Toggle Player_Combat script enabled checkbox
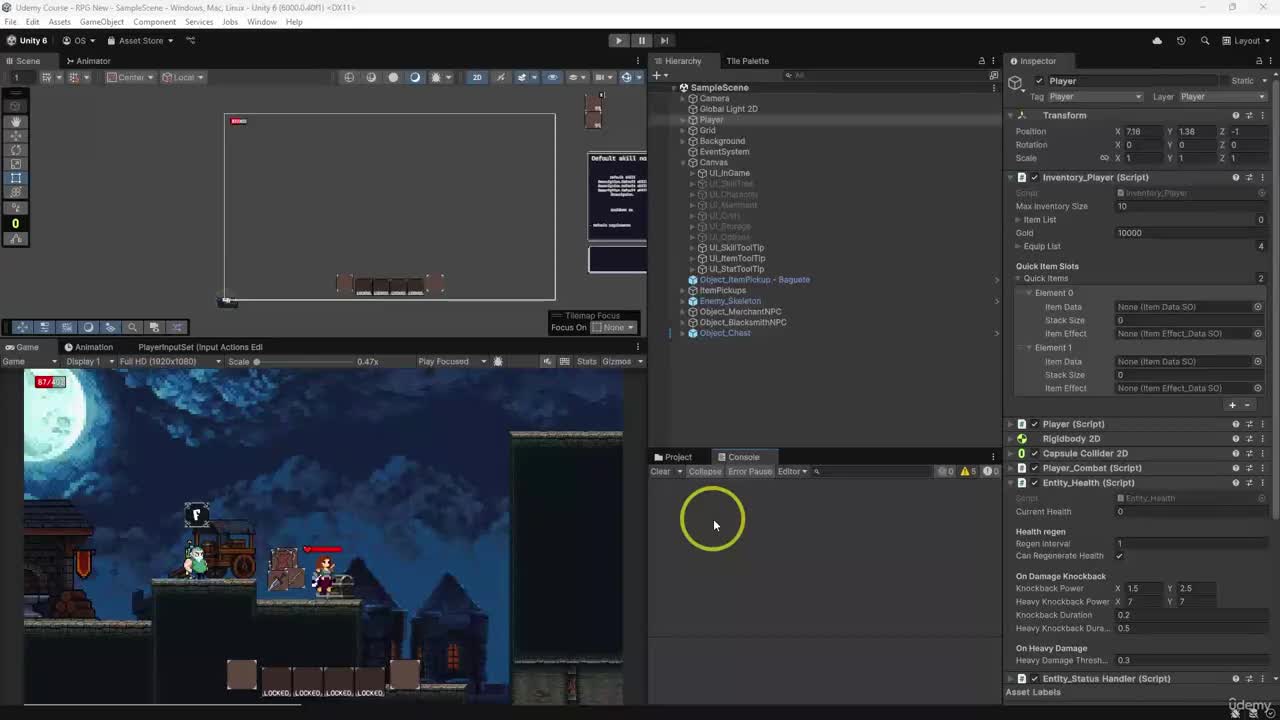 (1034, 468)
